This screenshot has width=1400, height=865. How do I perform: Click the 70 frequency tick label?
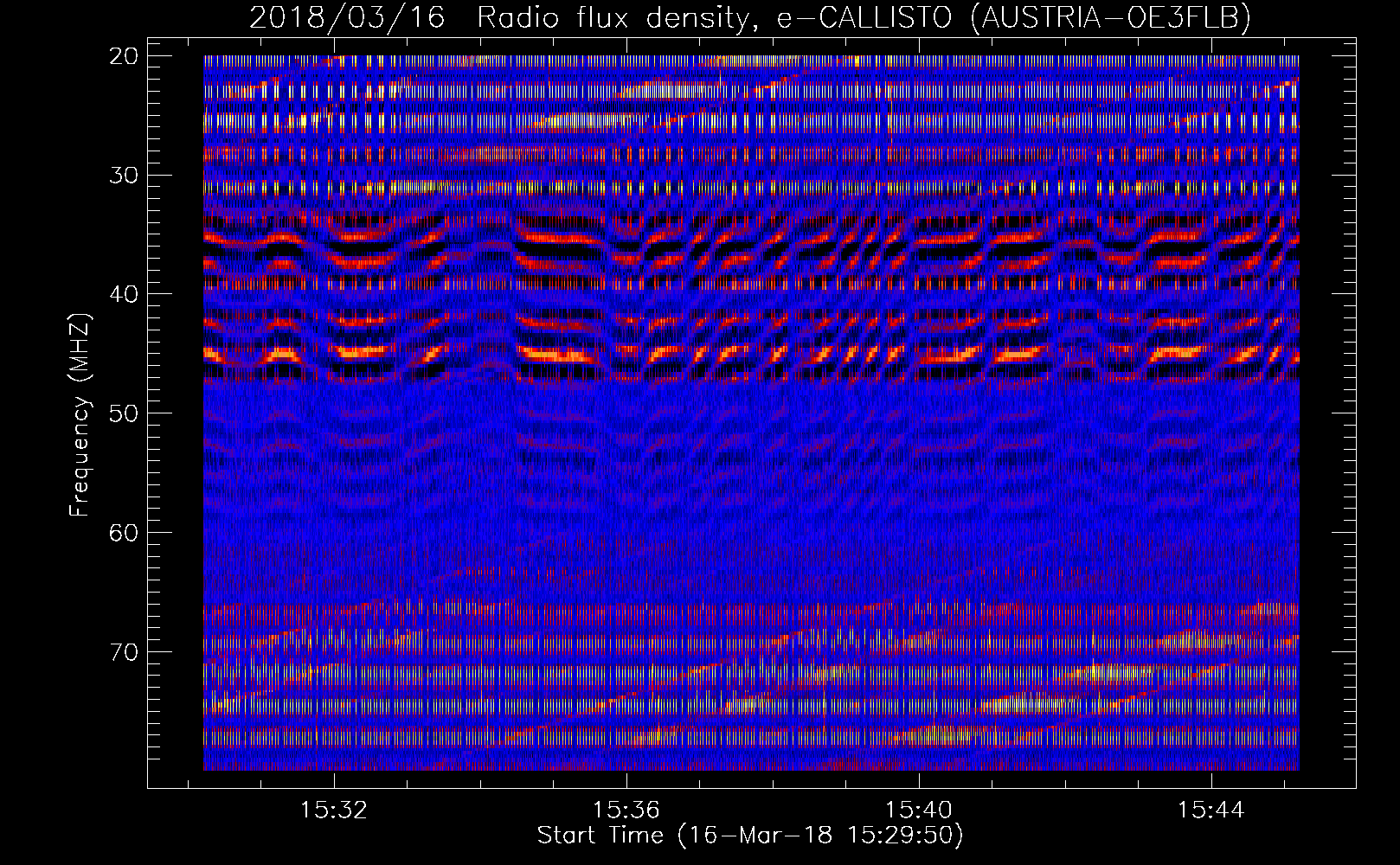tap(125, 651)
